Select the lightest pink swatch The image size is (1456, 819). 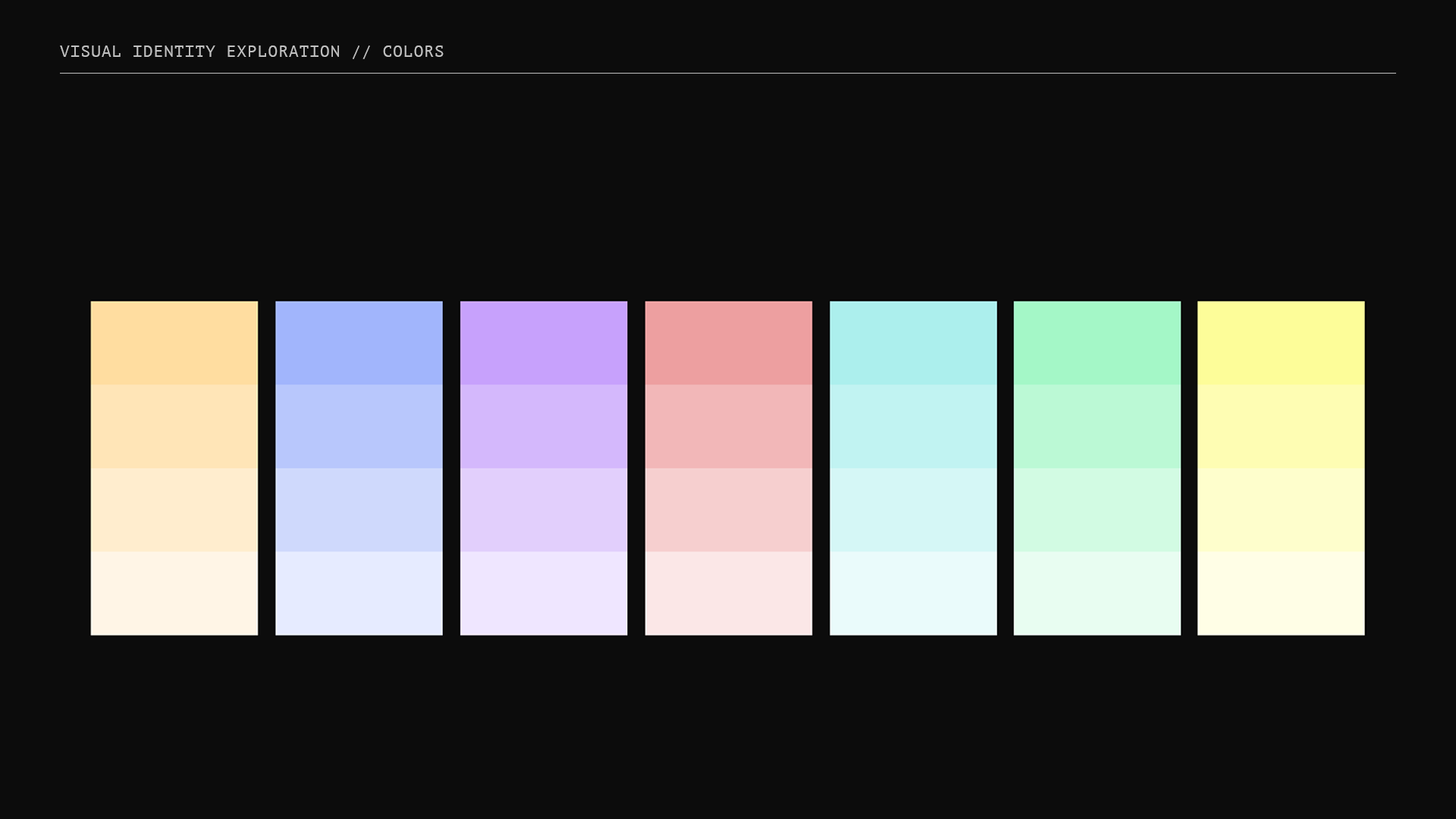click(728, 593)
